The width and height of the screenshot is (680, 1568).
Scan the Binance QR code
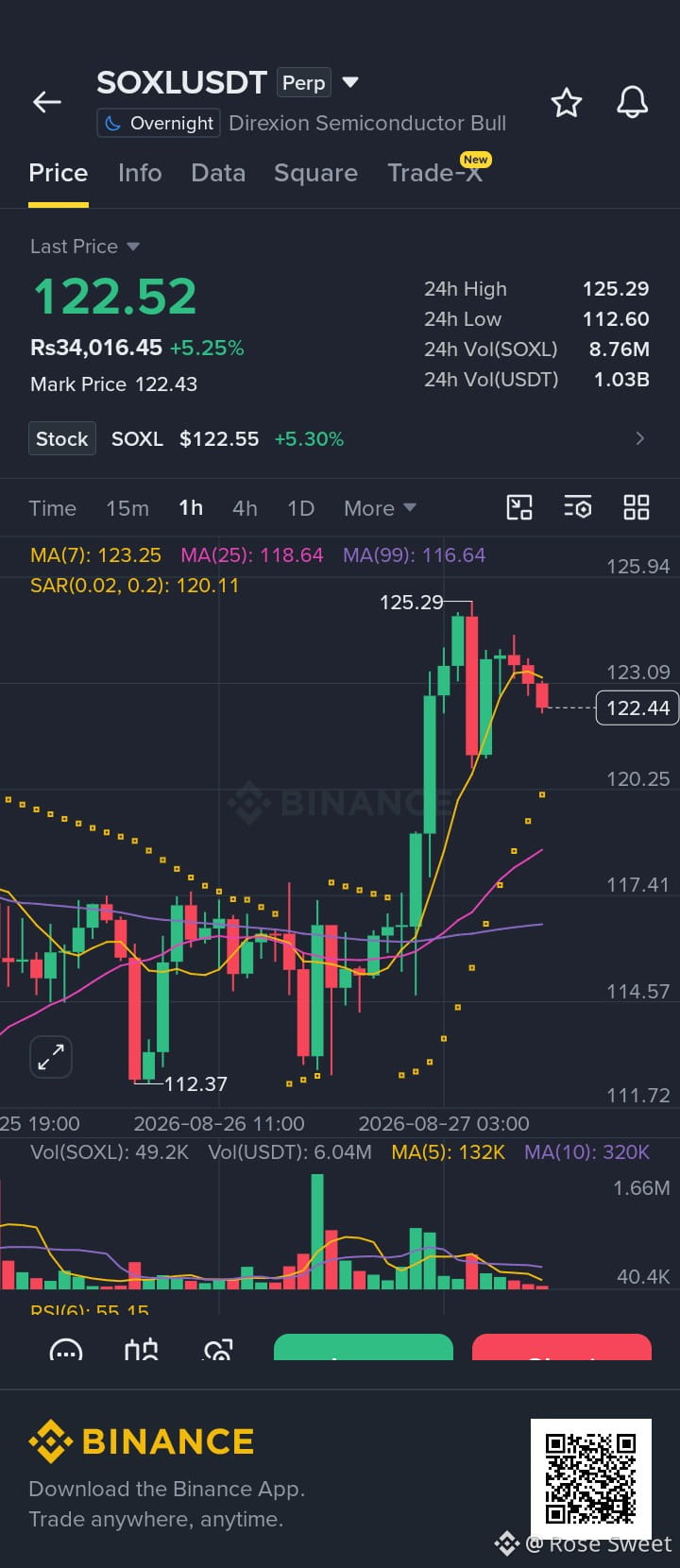[591, 1478]
